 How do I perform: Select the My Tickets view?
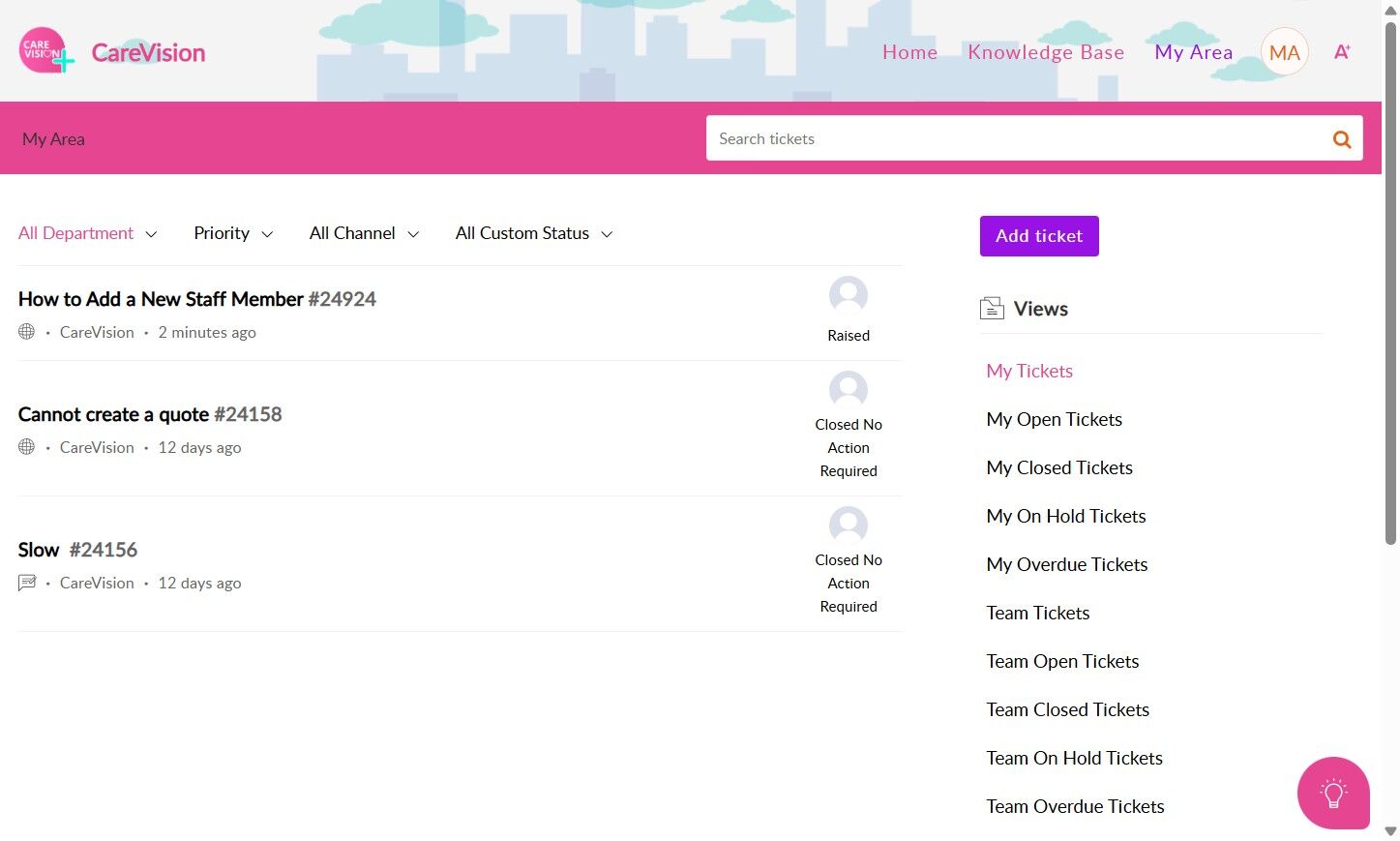point(1029,371)
